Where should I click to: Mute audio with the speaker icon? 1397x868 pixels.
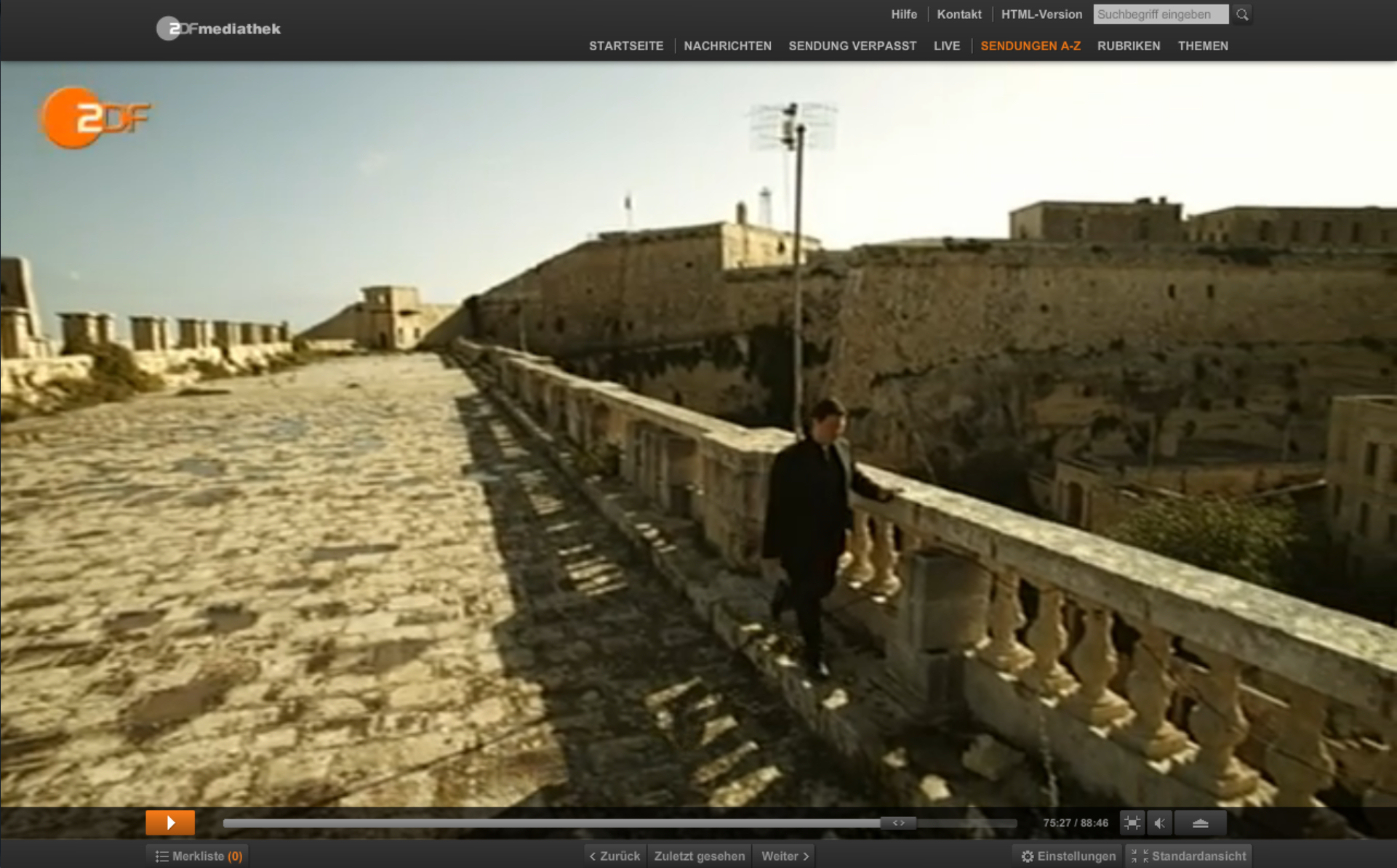[x=1160, y=823]
